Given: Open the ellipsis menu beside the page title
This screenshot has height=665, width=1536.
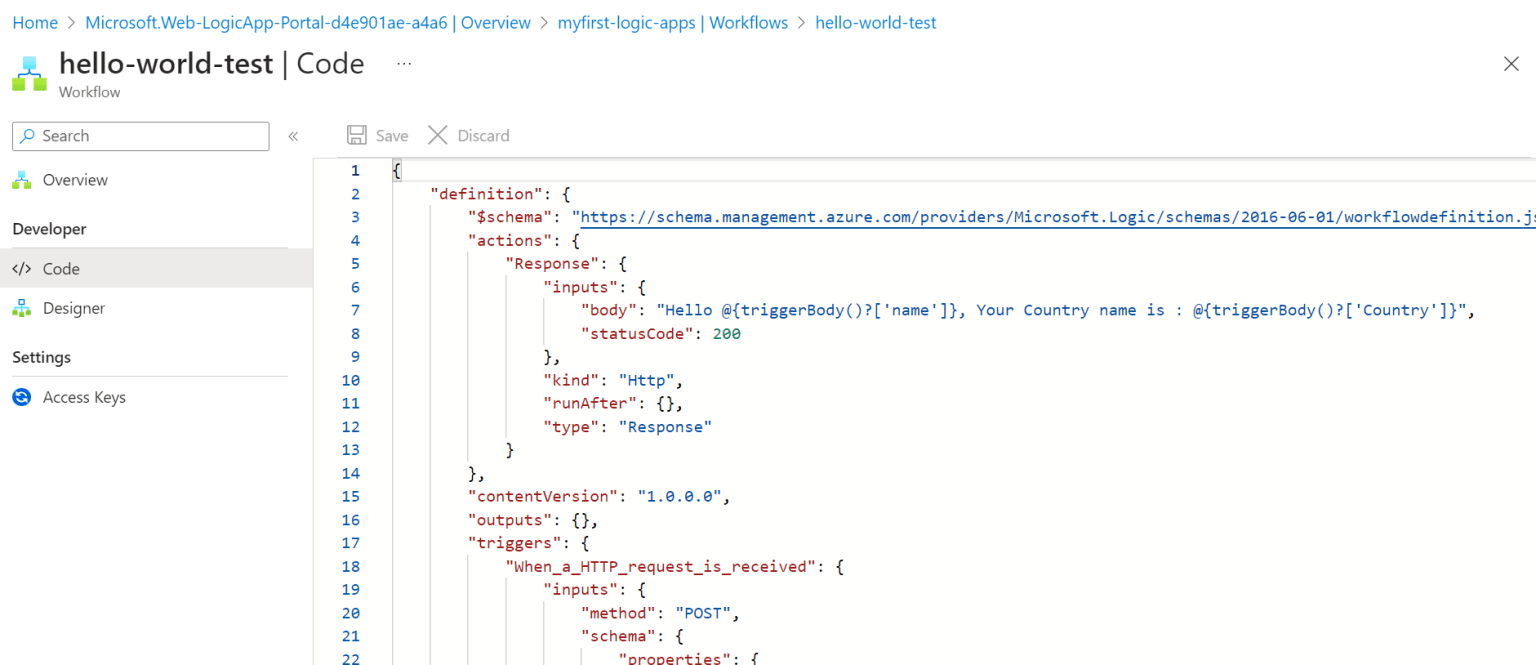Looking at the screenshot, I should [404, 63].
